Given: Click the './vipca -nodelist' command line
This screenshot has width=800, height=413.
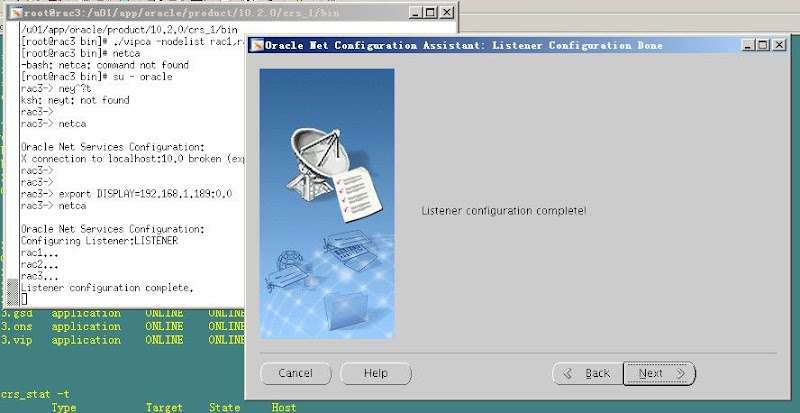Looking at the screenshot, I should pos(133,41).
